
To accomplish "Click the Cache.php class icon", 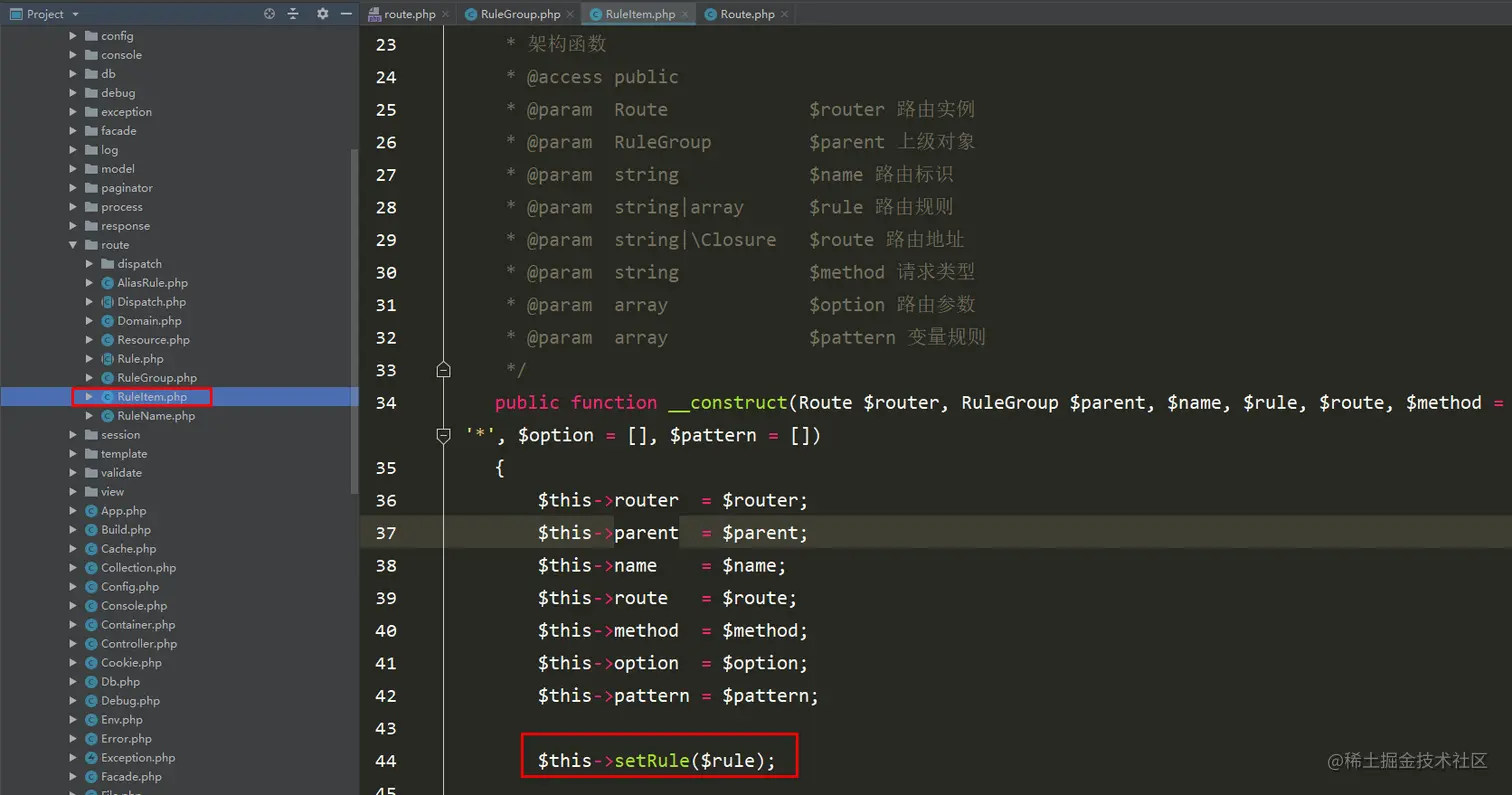I will [91, 549].
